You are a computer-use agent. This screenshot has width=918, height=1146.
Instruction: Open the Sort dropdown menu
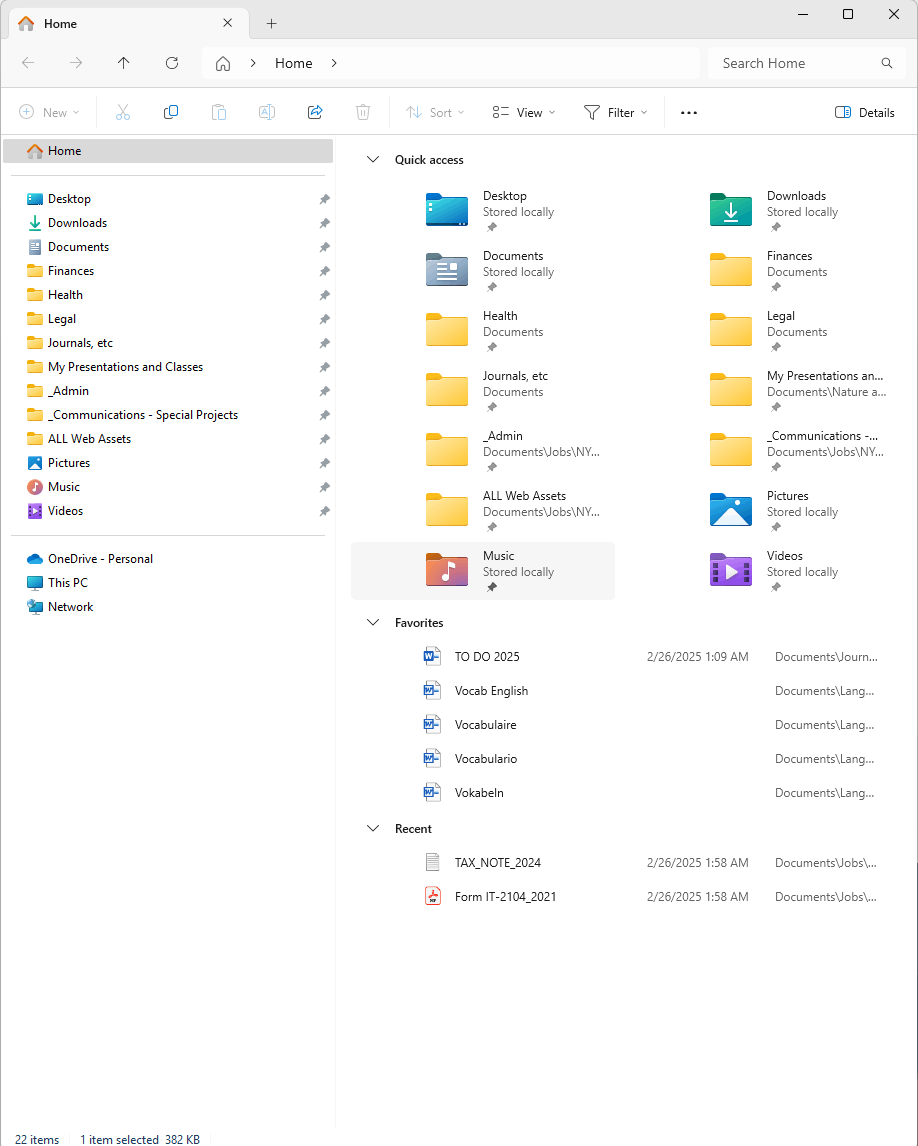[436, 113]
